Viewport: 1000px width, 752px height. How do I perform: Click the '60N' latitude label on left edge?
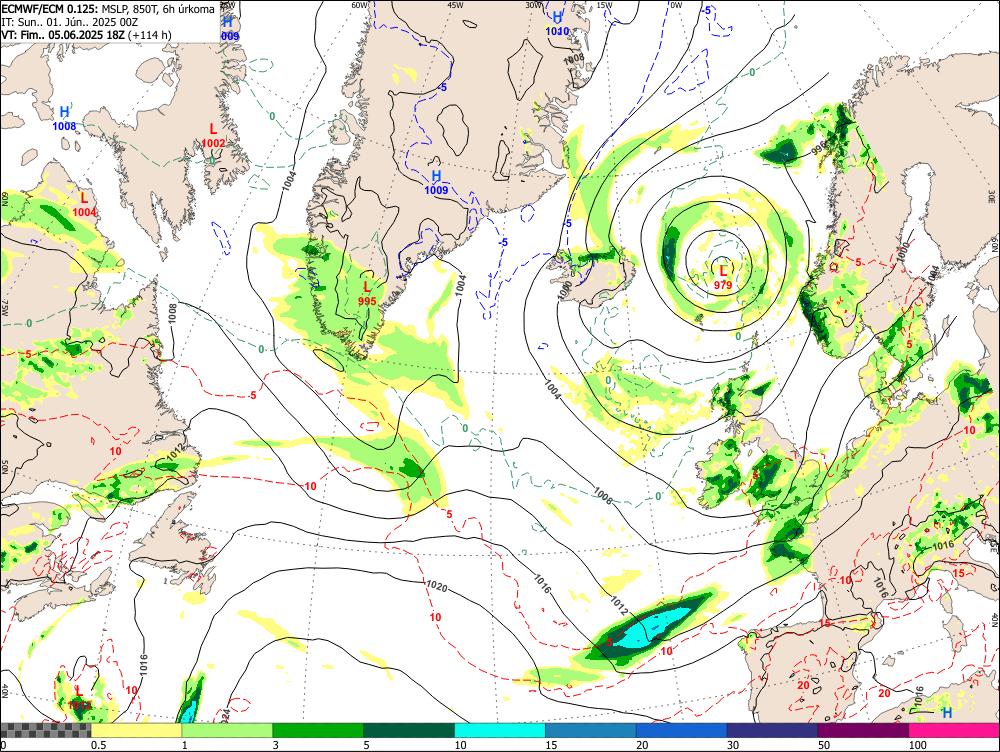click(x=4, y=199)
